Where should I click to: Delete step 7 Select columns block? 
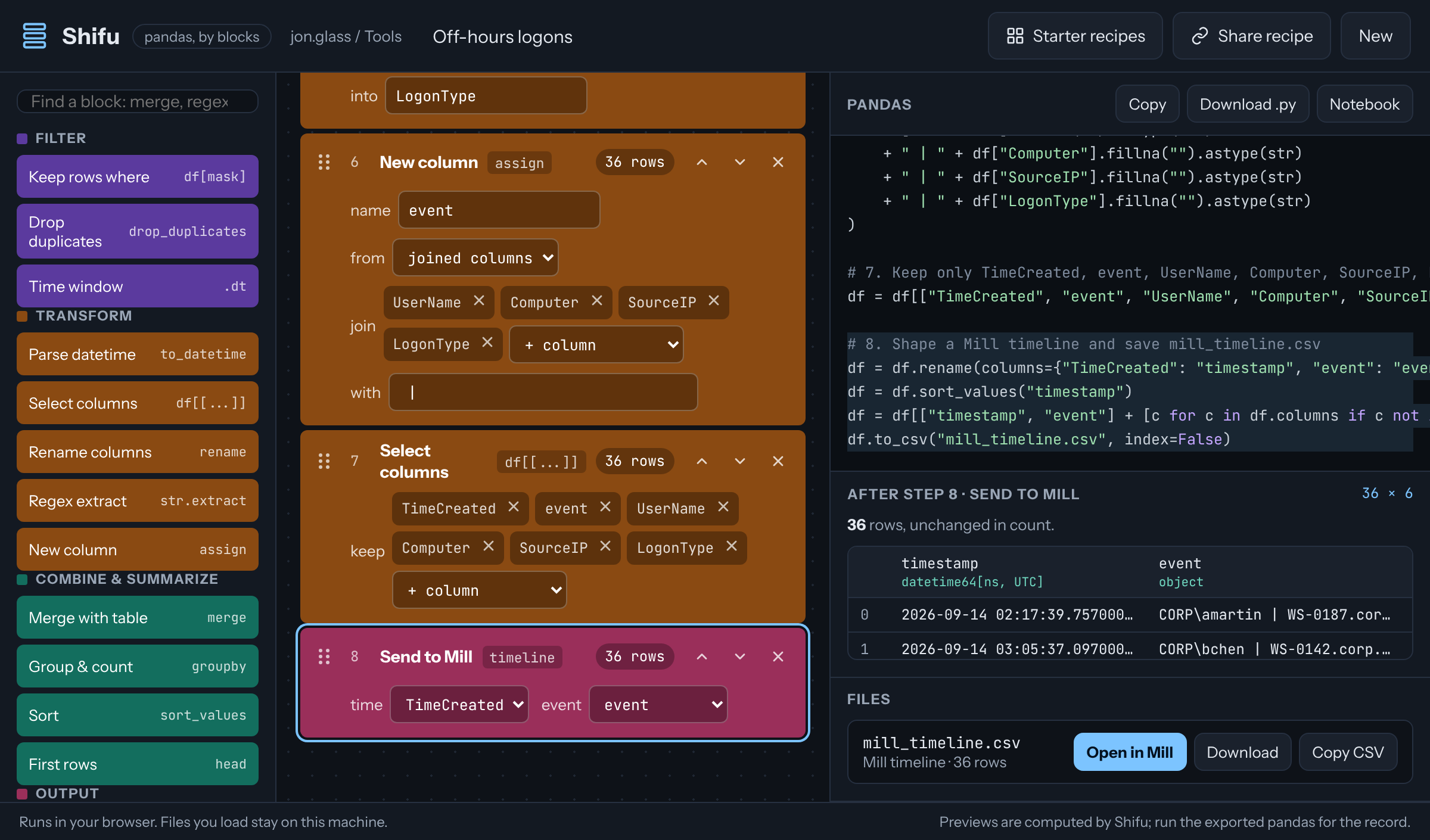[778, 461]
